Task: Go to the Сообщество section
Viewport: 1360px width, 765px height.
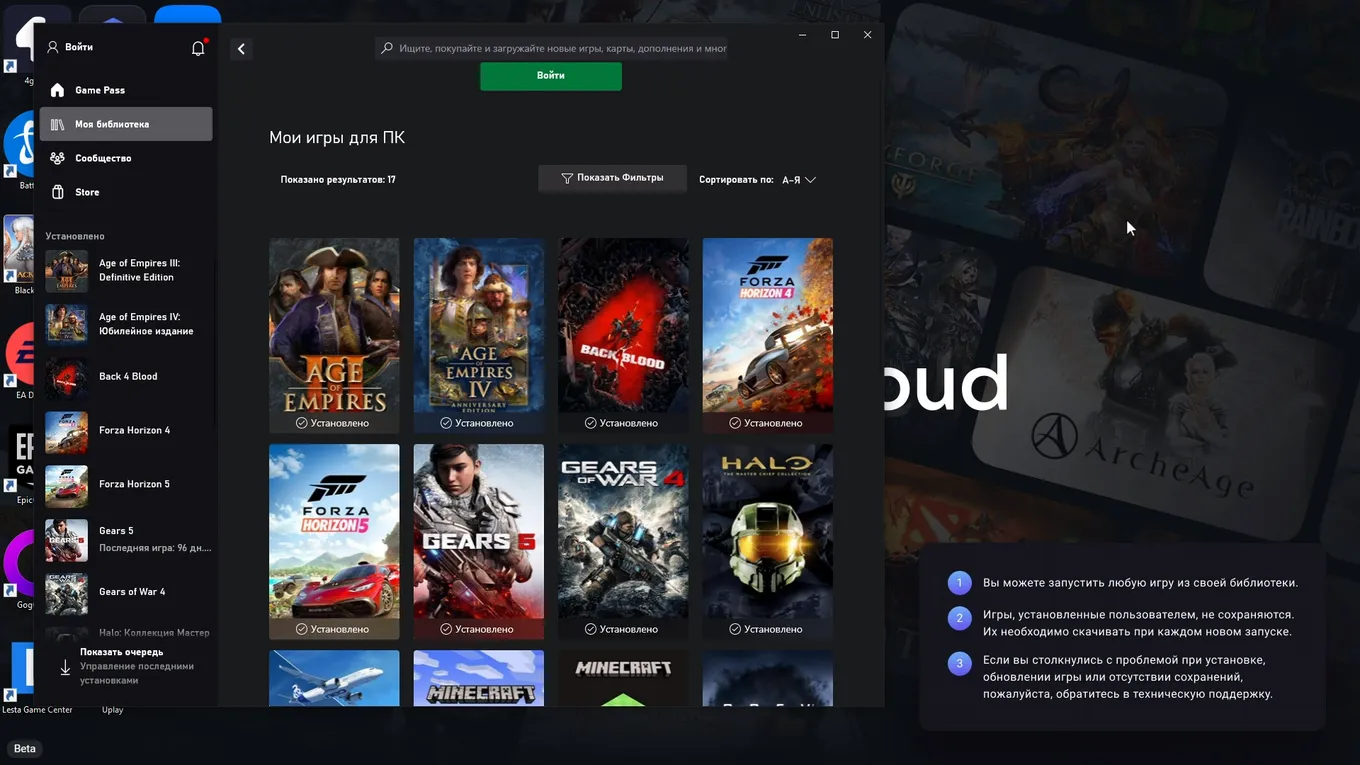Action: [x=126, y=158]
